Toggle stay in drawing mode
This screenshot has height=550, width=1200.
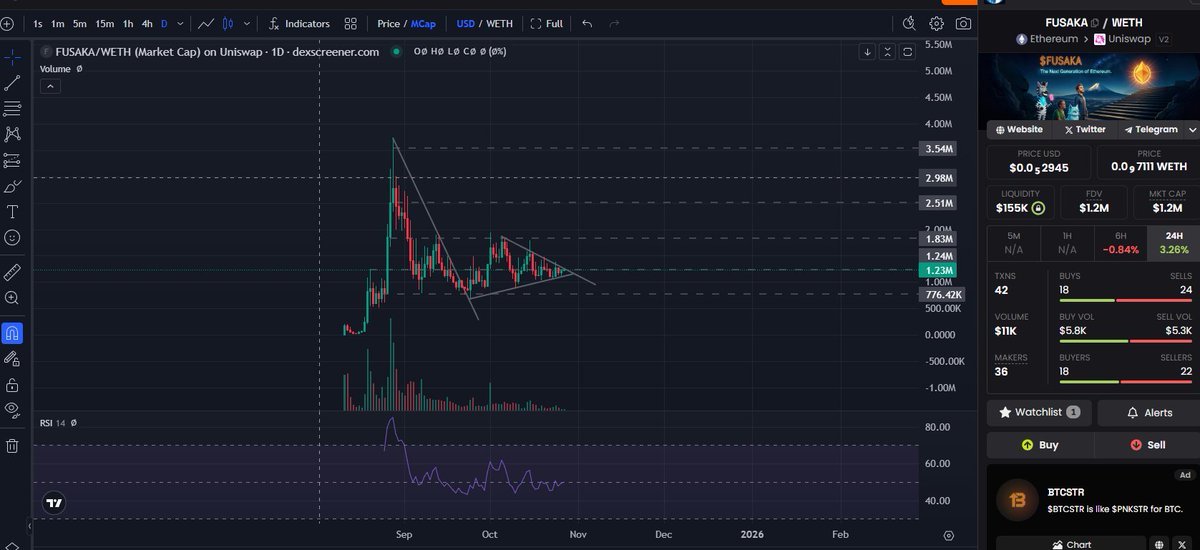pyautogui.click(x=12, y=358)
